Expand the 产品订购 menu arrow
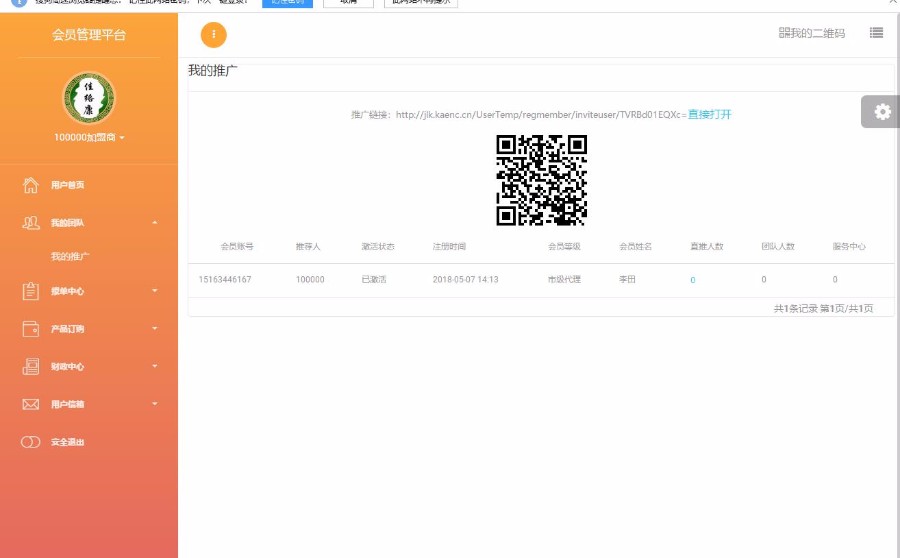Screen dimensions: 900x558 coord(154,328)
